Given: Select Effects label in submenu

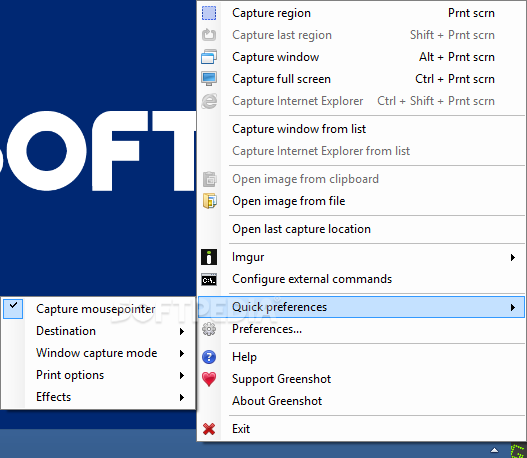Looking at the screenshot, I should tap(53, 397).
